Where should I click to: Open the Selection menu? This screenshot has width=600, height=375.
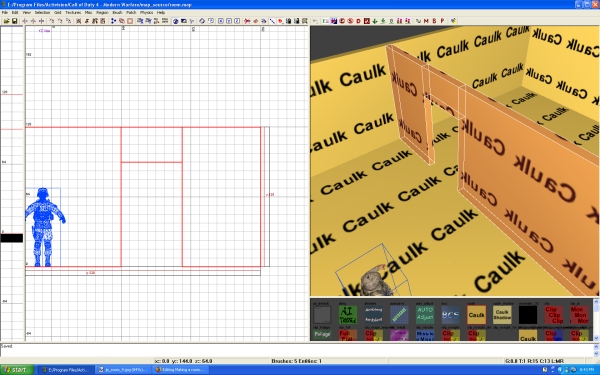(x=42, y=12)
